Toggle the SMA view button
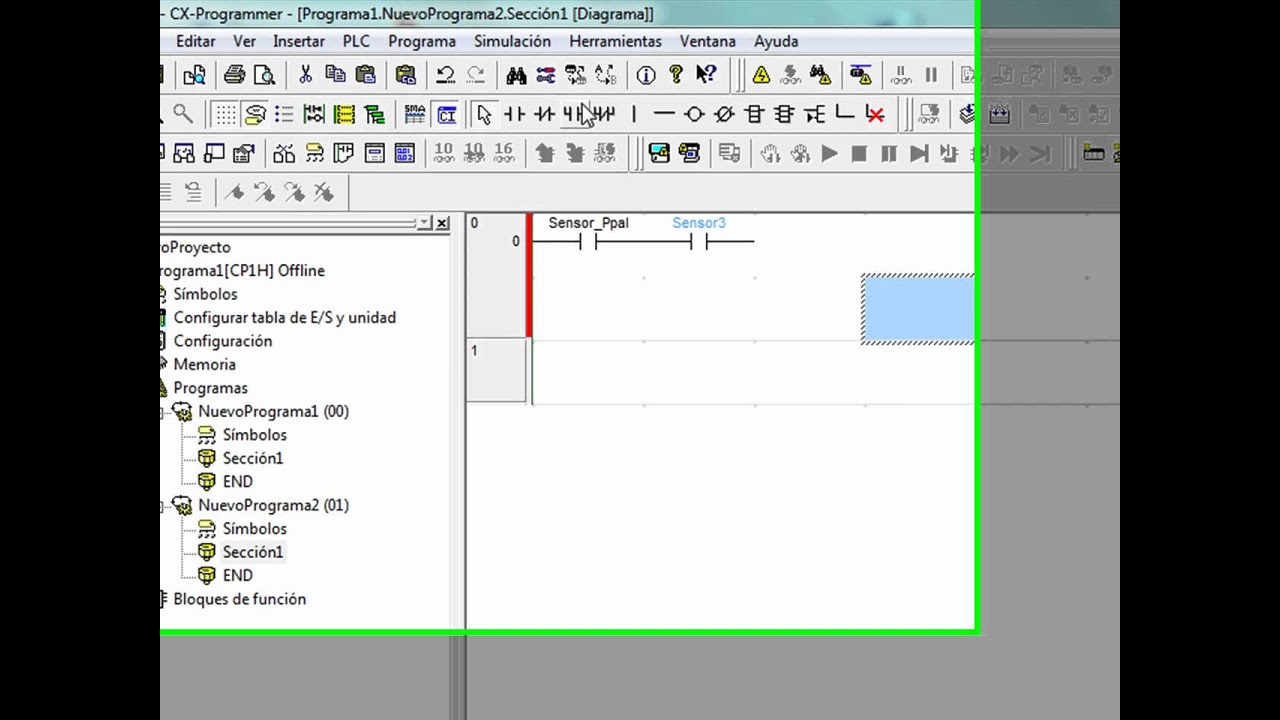1280x720 pixels. (415, 115)
